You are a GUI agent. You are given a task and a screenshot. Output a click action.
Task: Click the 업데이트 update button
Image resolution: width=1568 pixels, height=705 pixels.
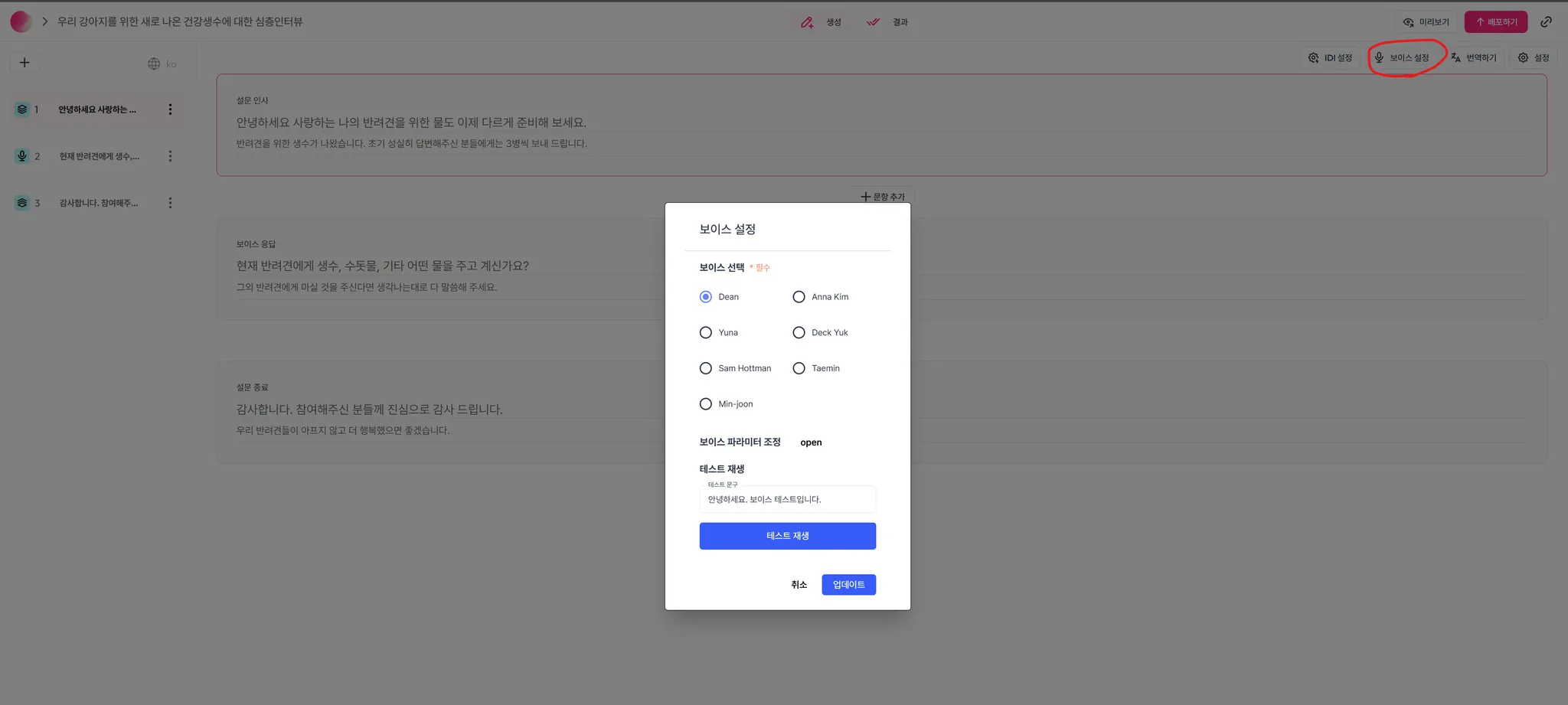[x=848, y=585]
